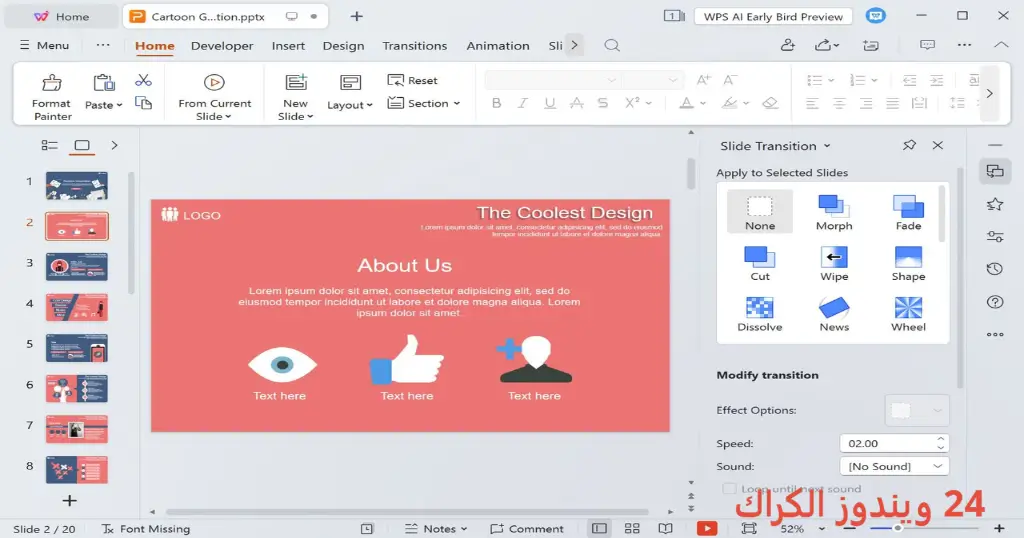Open the Animation ribbon tab
This screenshot has height=538, width=1024.
tap(498, 46)
